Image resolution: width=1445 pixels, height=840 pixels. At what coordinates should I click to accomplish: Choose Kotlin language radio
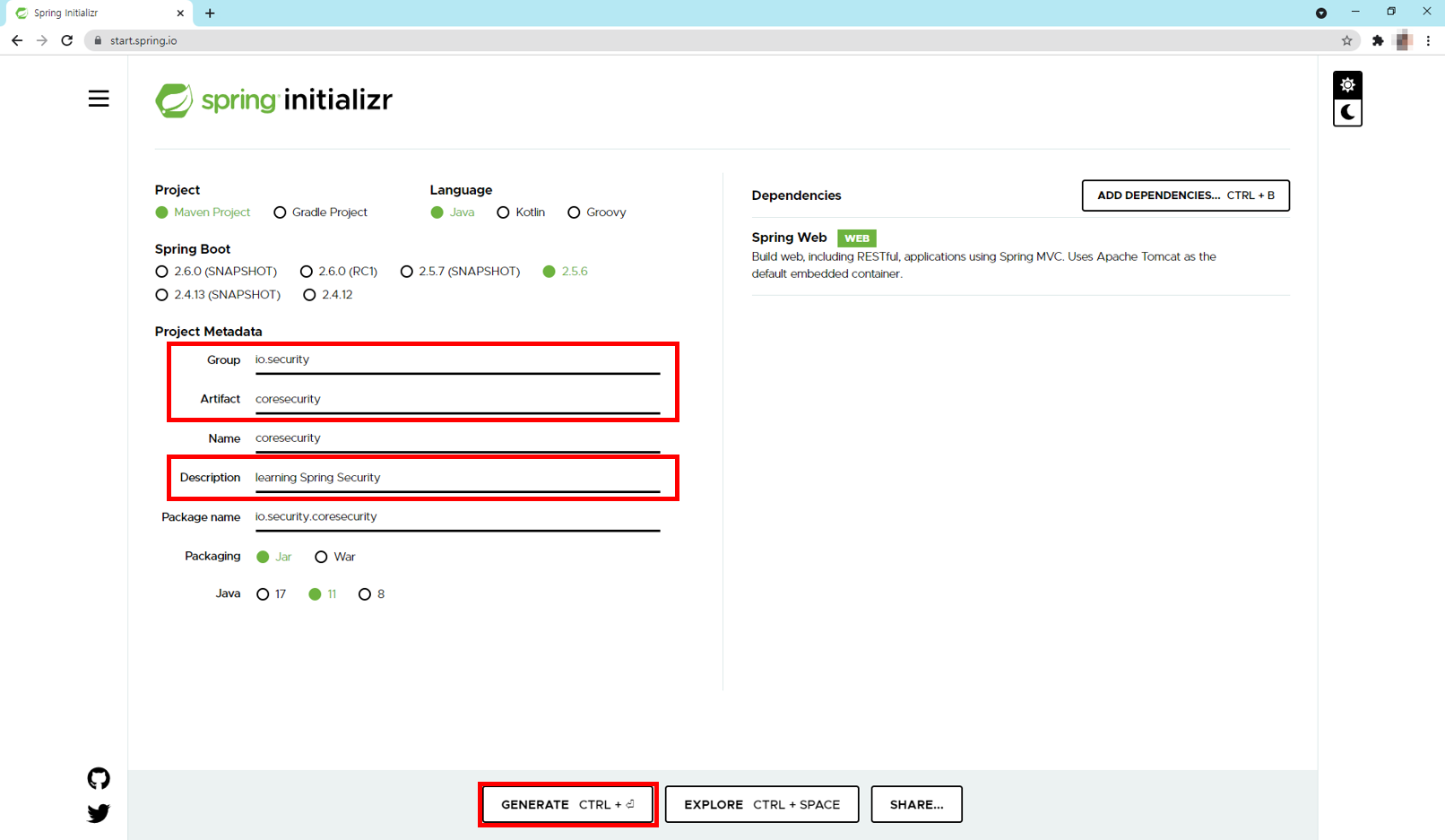tap(521, 212)
